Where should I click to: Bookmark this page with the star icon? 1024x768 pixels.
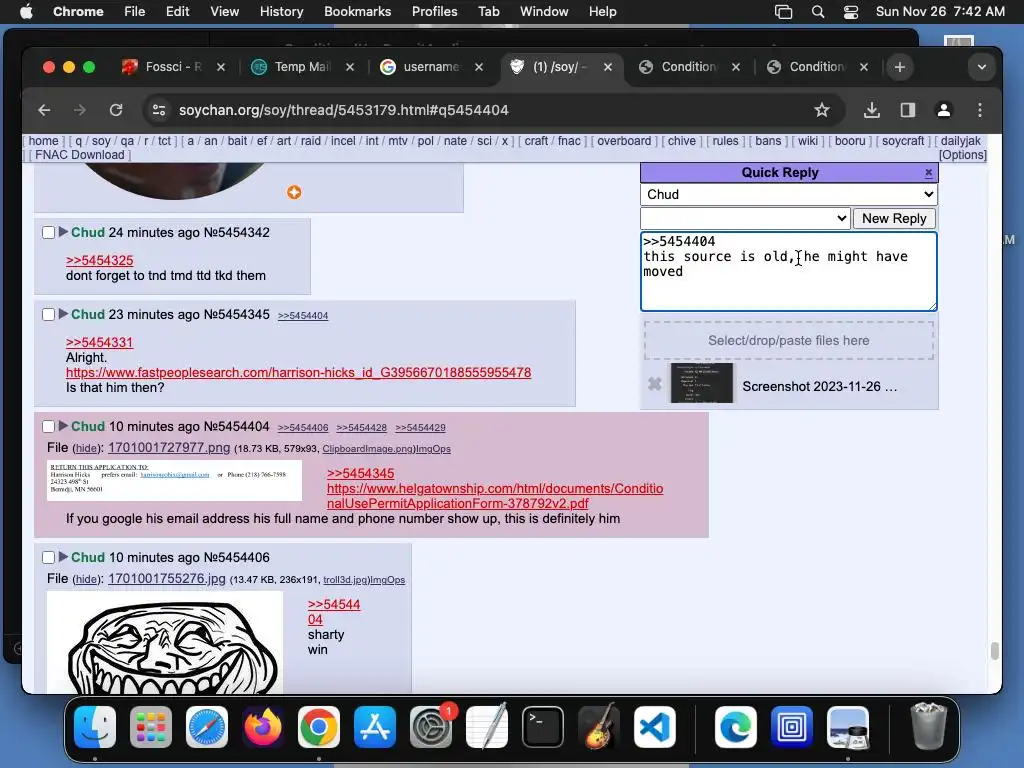[822, 110]
